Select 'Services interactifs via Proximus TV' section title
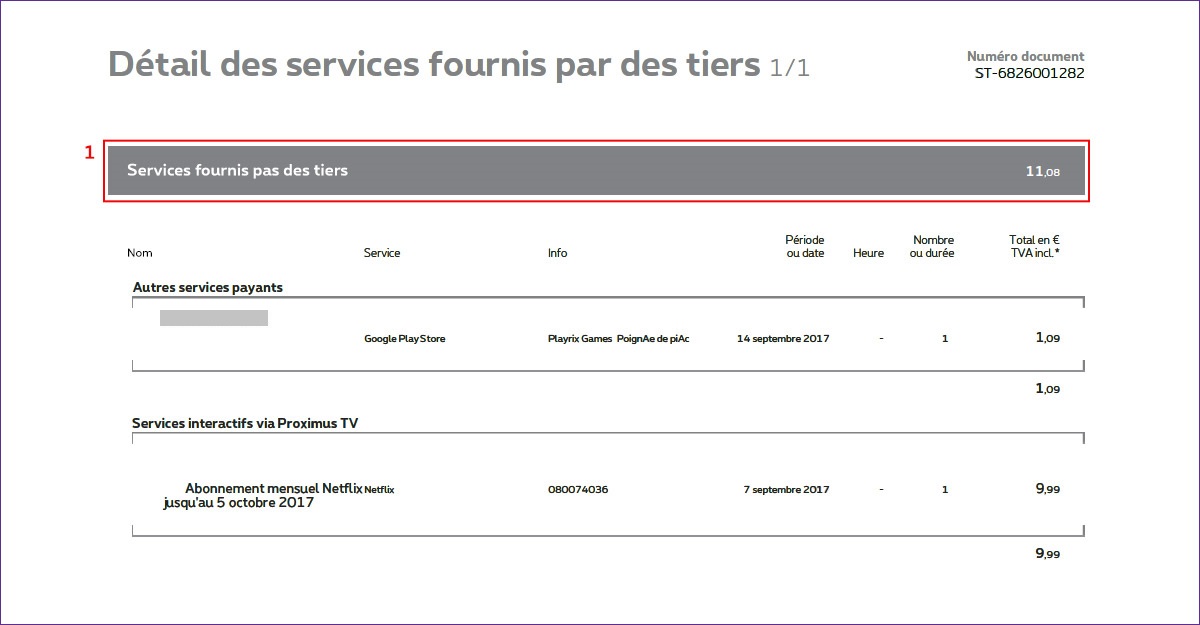Image resolution: width=1200 pixels, height=625 pixels. [x=245, y=424]
